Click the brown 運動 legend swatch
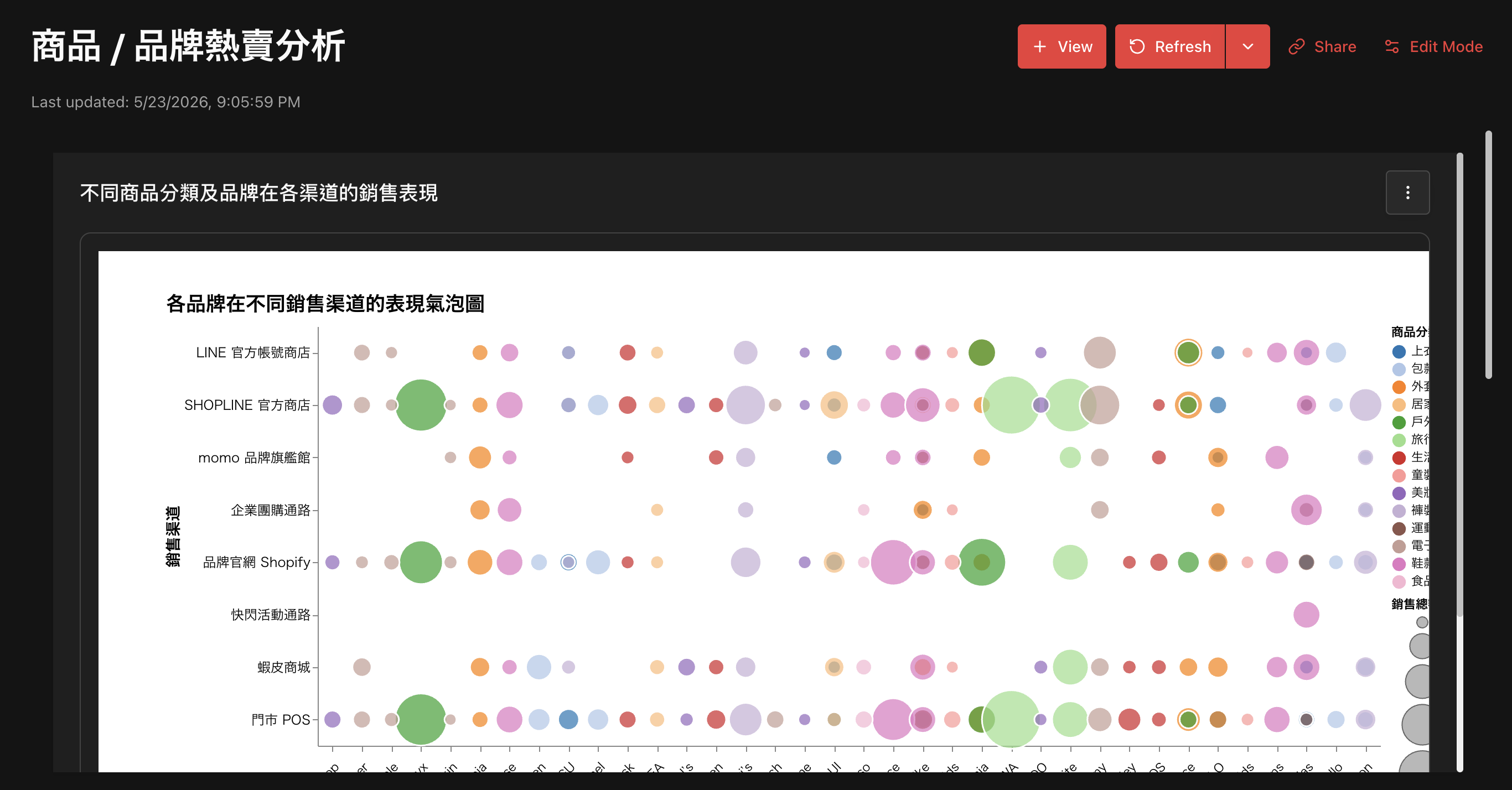Image resolution: width=1512 pixels, height=790 pixels. click(x=1399, y=528)
